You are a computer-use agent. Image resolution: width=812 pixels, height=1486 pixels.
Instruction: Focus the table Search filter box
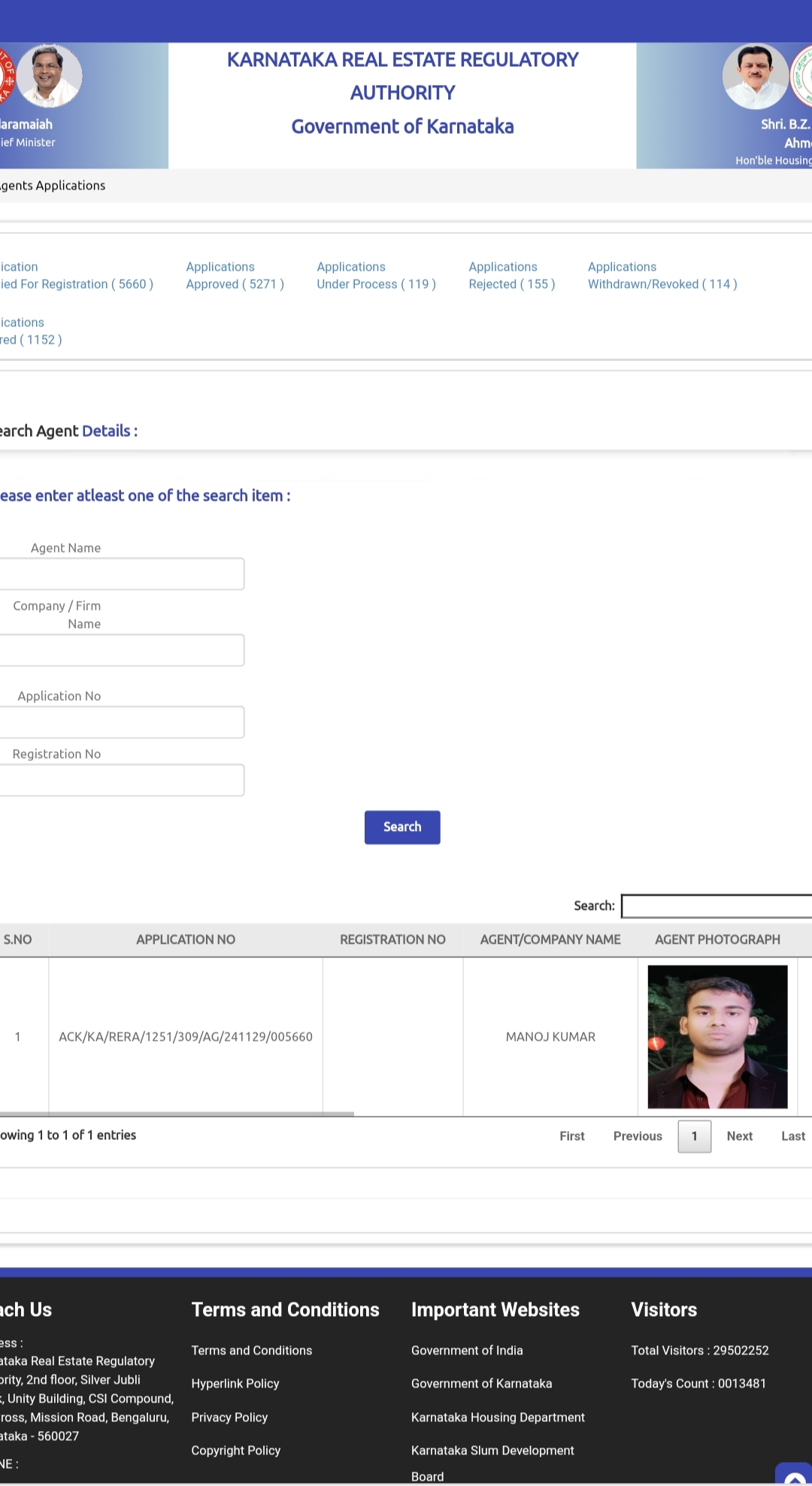click(x=716, y=906)
